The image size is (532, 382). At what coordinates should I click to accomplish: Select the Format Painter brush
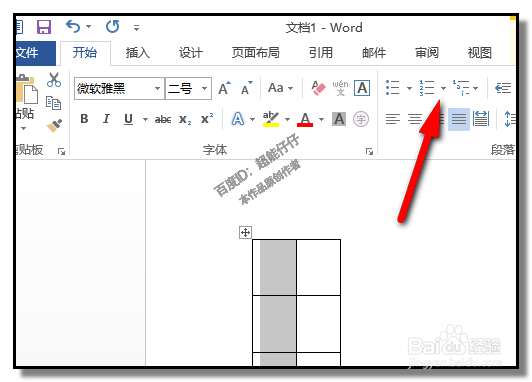click(x=54, y=126)
